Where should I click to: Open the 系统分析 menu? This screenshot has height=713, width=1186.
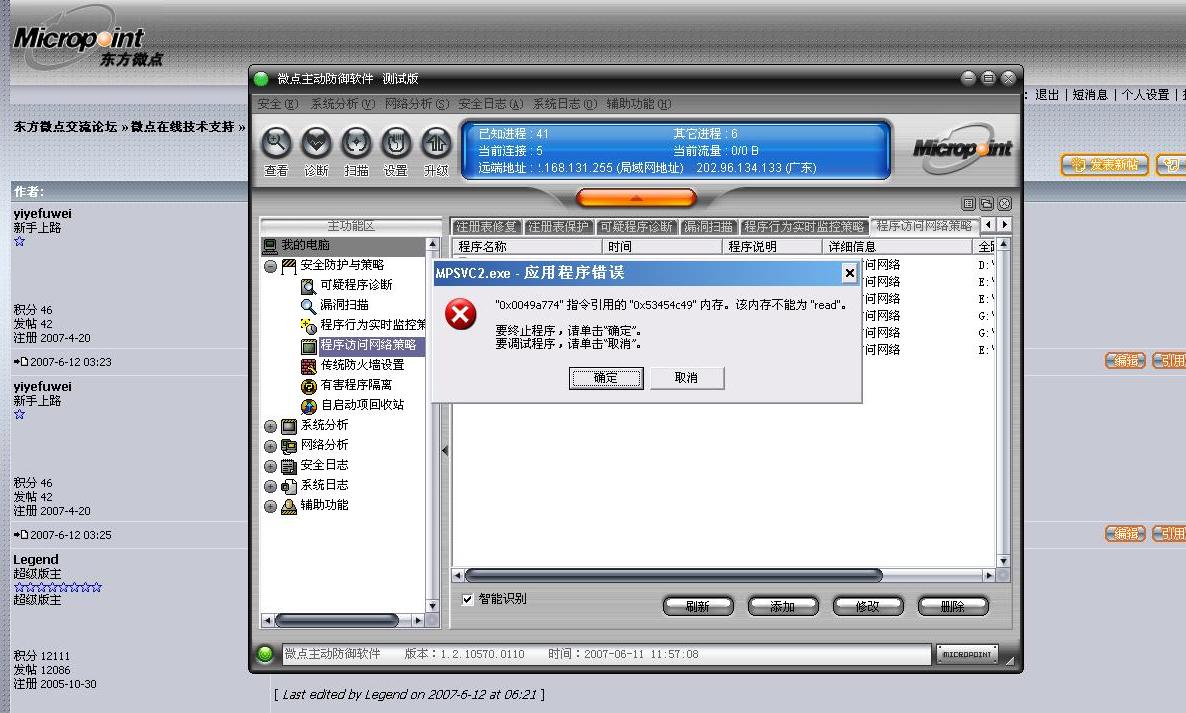click(x=343, y=104)
